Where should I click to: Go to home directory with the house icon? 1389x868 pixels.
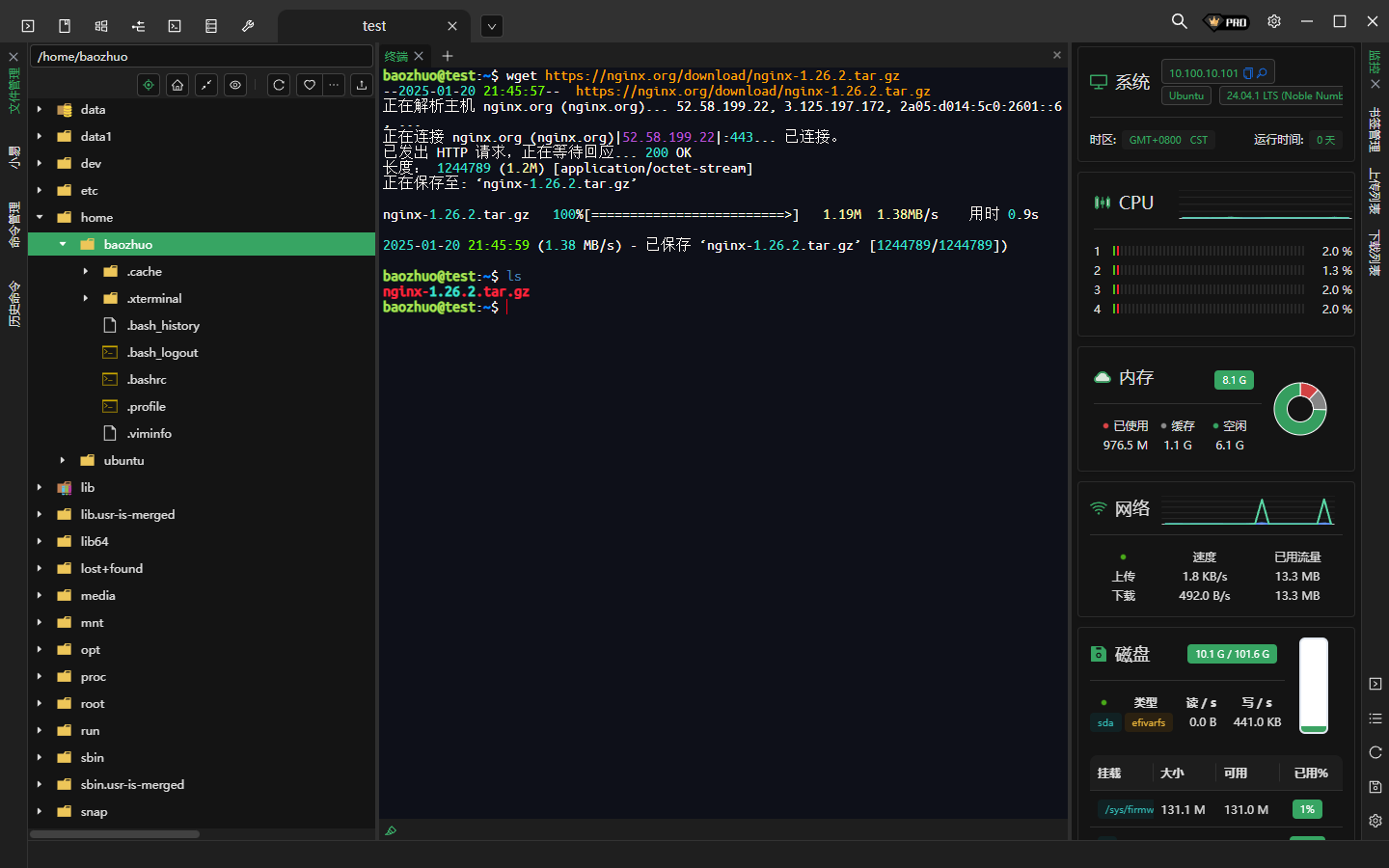click(177, 85)
